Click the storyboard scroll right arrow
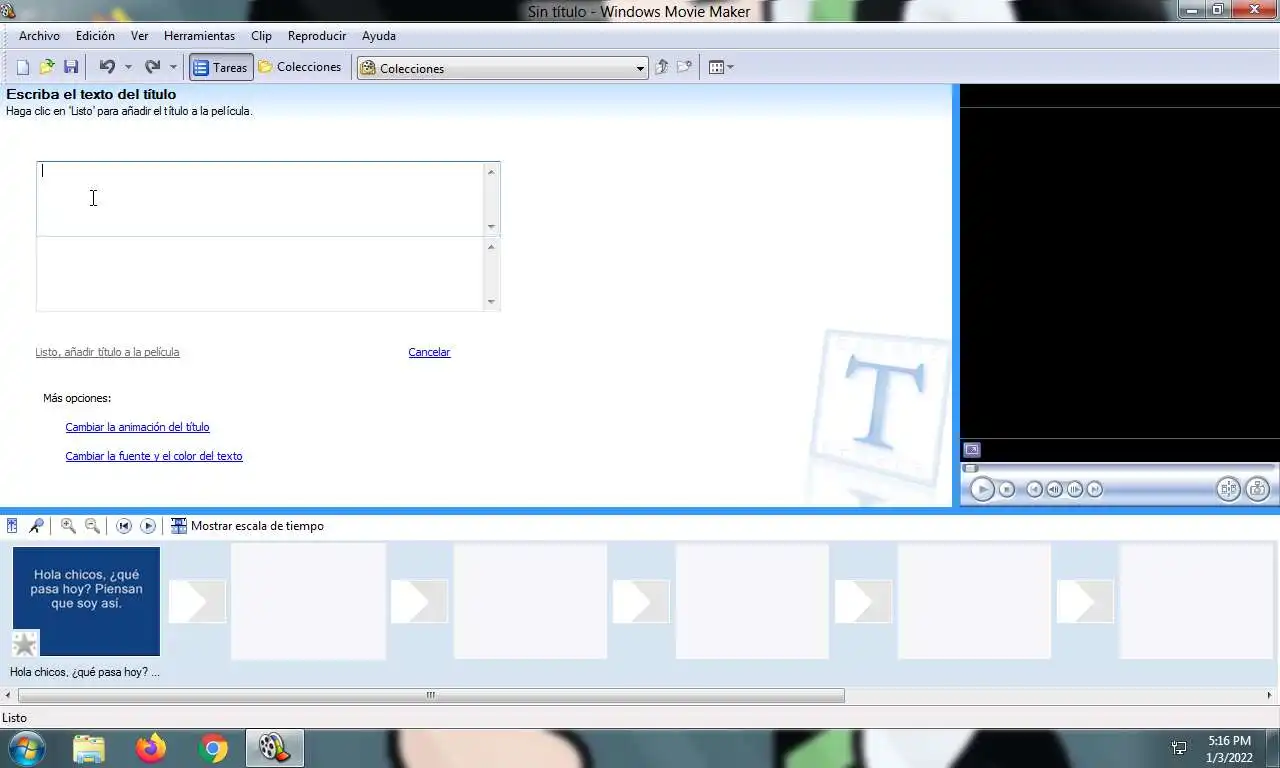The height and width of the screenshot is (768, 1280). pyautogui.click(x=1271, y=695)
